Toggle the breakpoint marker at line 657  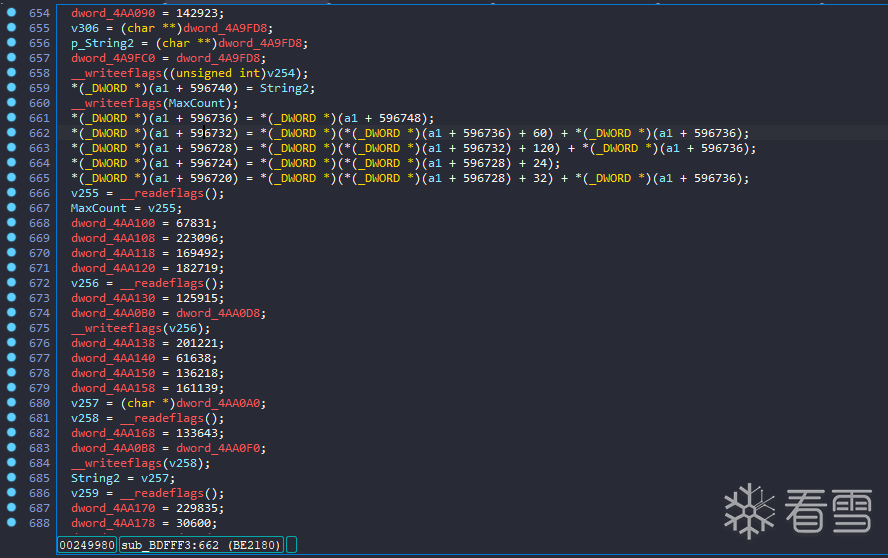[x=12, y=58]
